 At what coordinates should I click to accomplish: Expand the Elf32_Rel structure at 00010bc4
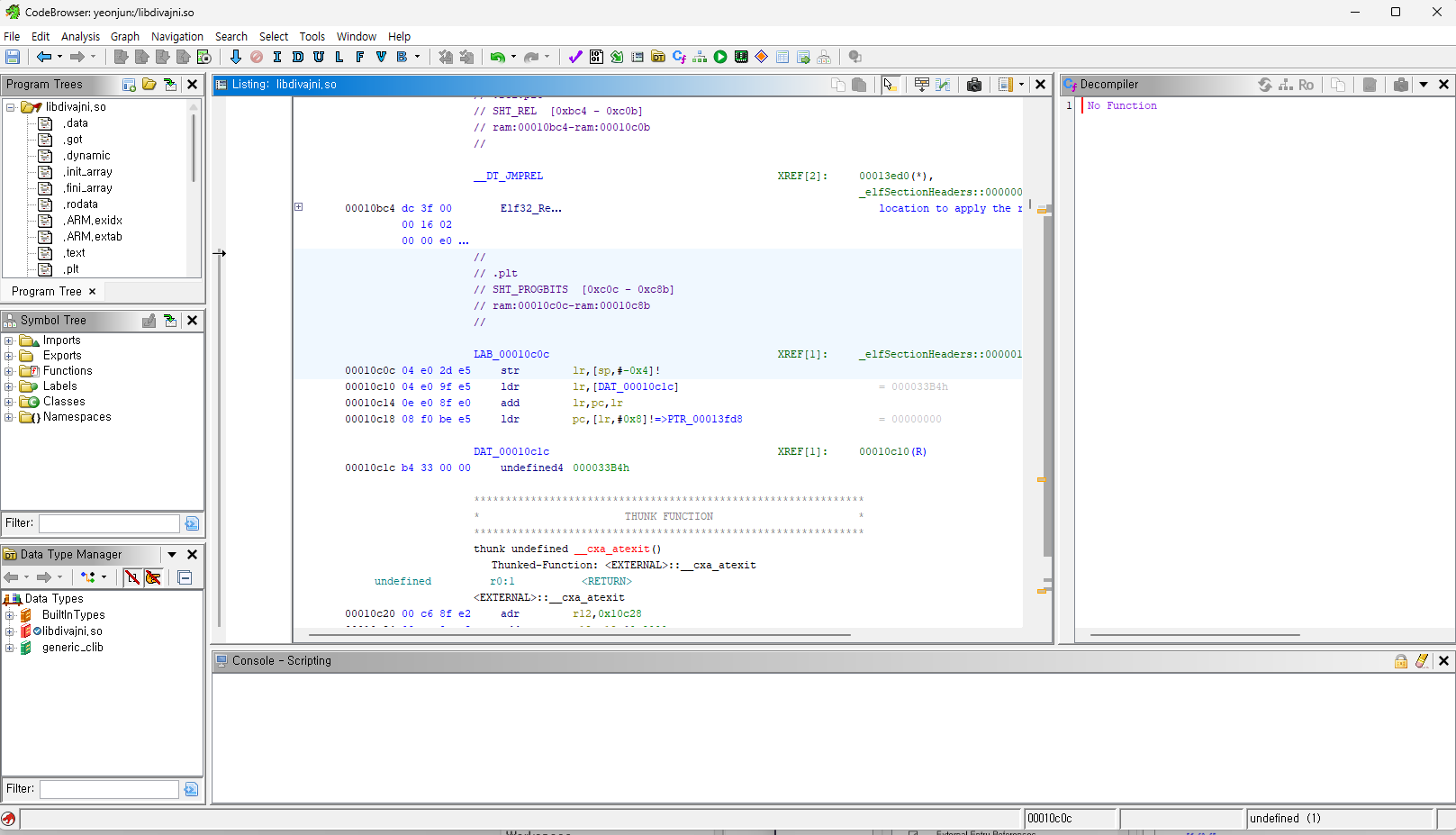299,207
